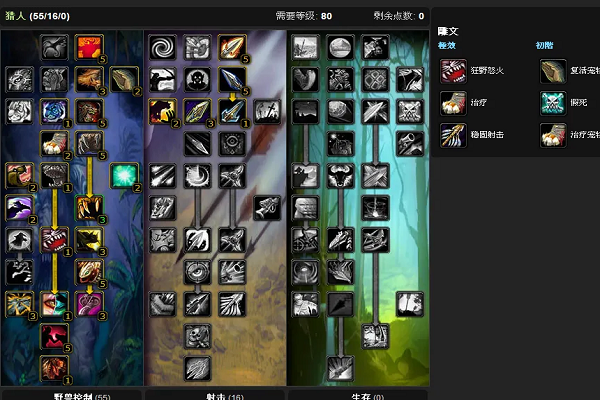600x400 pixels.
Task: Click Improved Concussive Shot spiral talent
Action: [163, 47]
